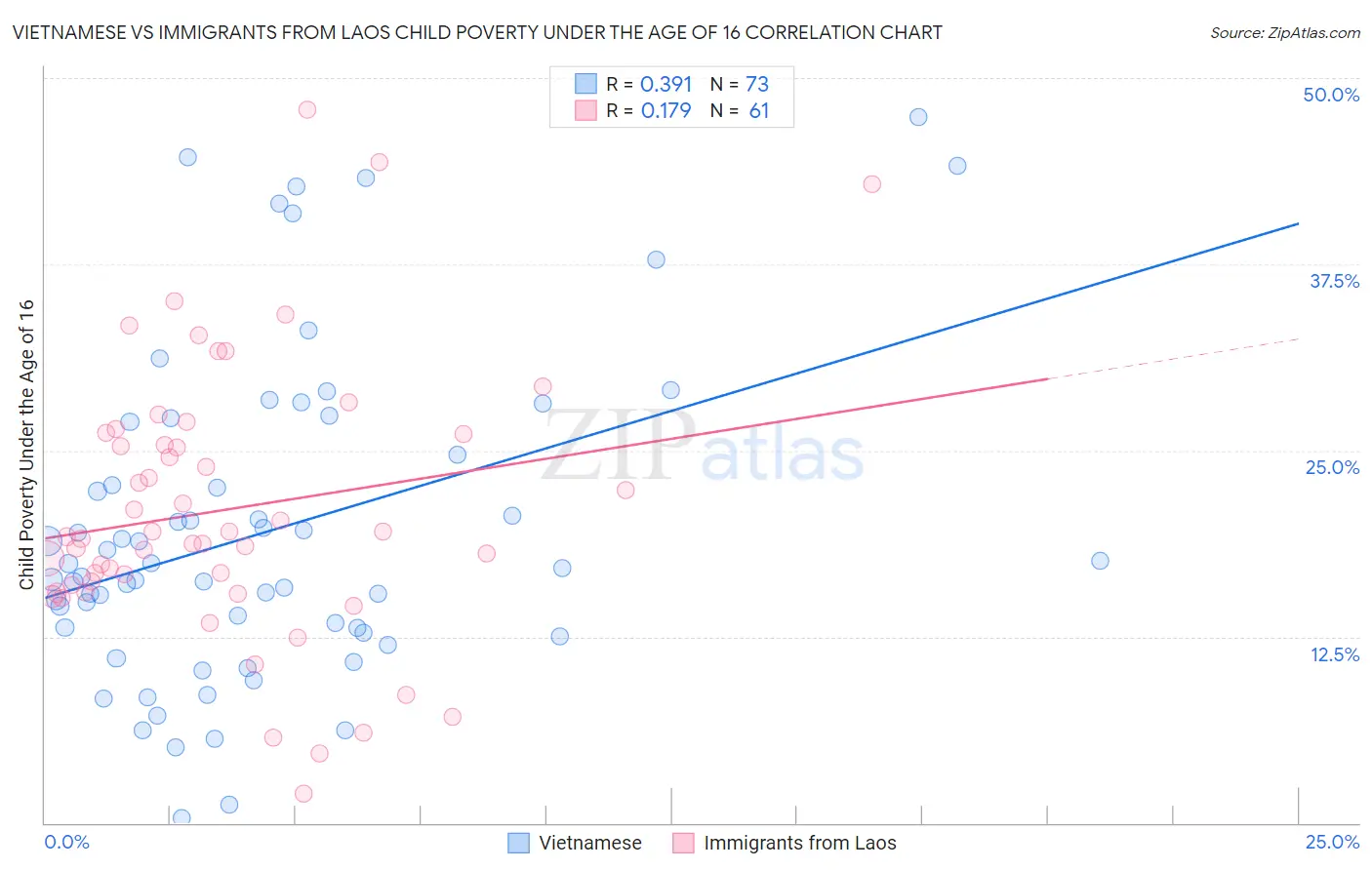The height and width of the screenshot is (870, 1372).
Task: Click the Child Poverty y-axis title
Action: tap(26, 445)
